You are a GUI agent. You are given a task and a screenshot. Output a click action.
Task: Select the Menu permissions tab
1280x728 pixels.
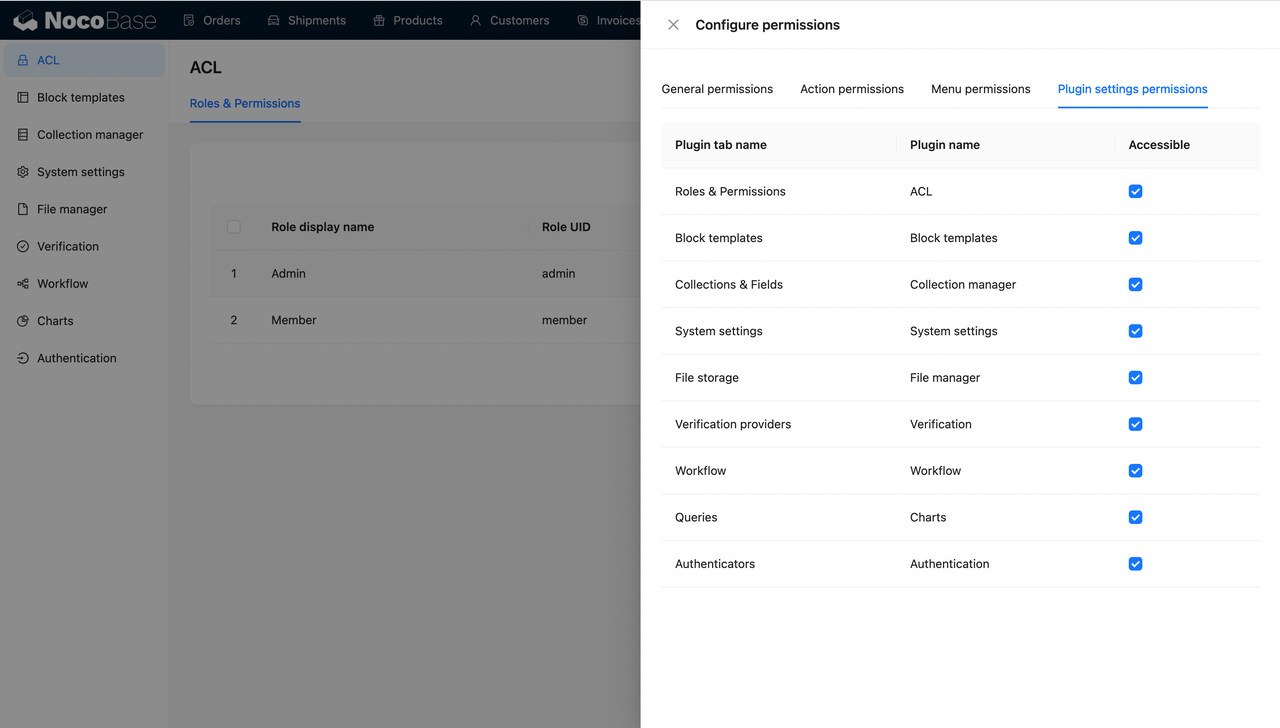(980, 89)
